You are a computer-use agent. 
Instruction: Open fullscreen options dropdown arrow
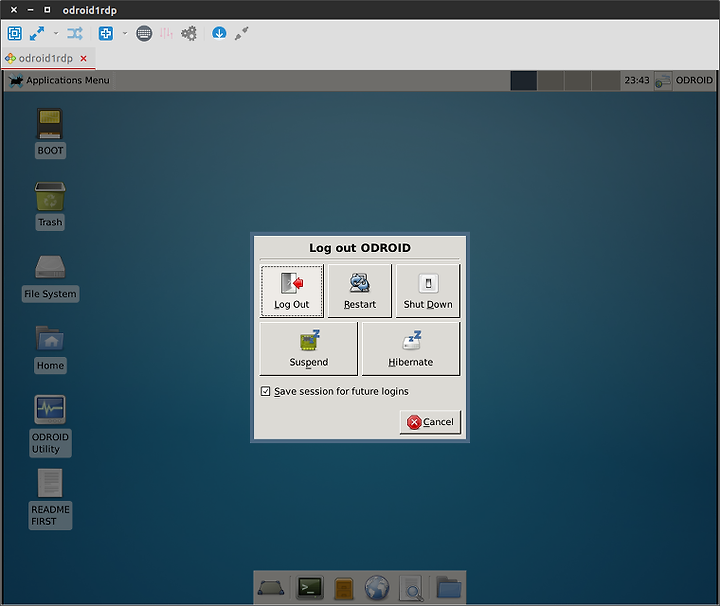pos(56,34)
